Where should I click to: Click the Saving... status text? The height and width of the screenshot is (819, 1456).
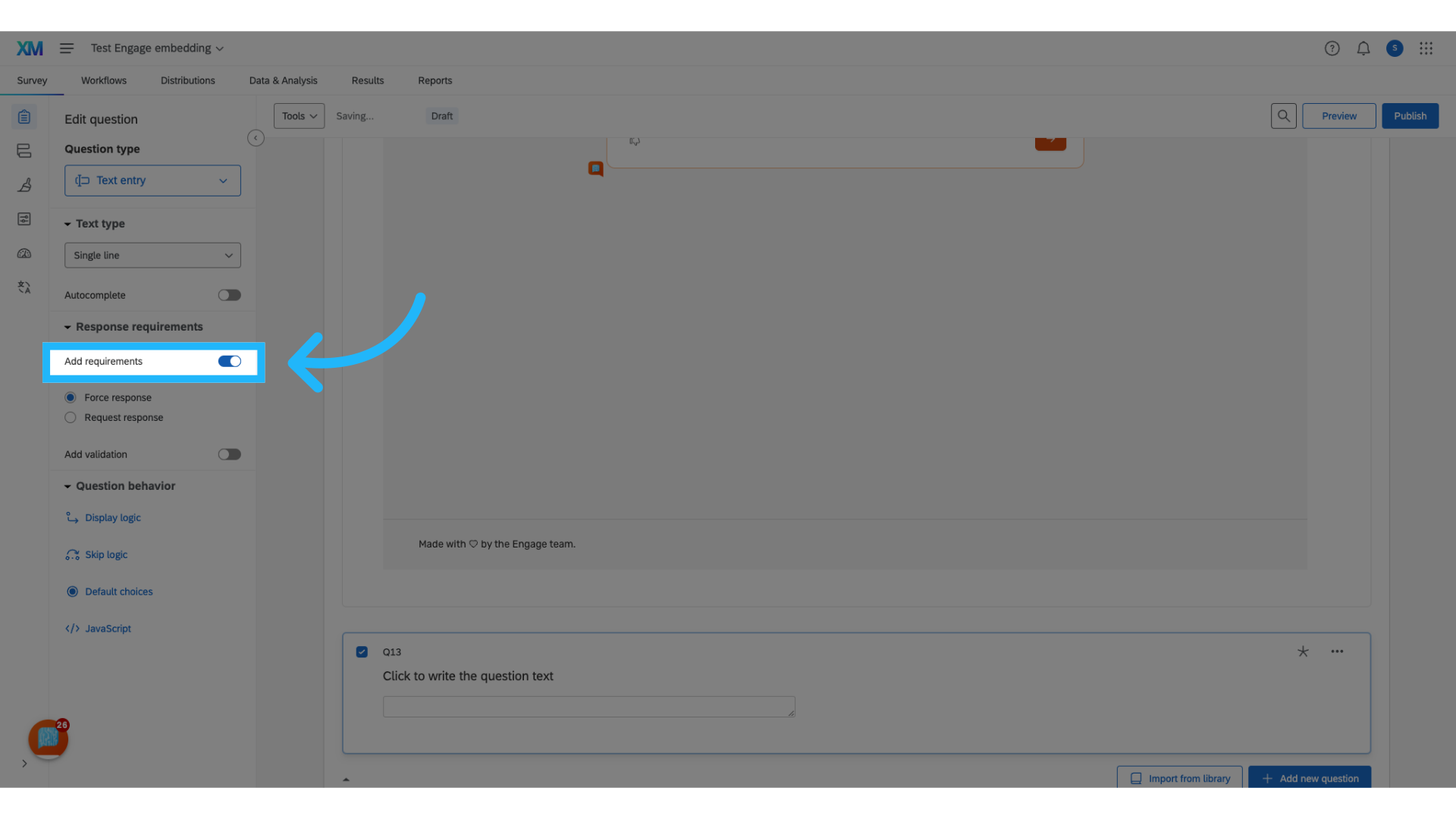pos(355,116)
